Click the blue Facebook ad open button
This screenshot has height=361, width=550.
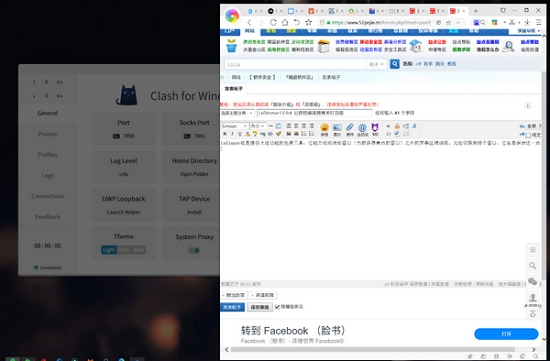(x=506, y=334)
